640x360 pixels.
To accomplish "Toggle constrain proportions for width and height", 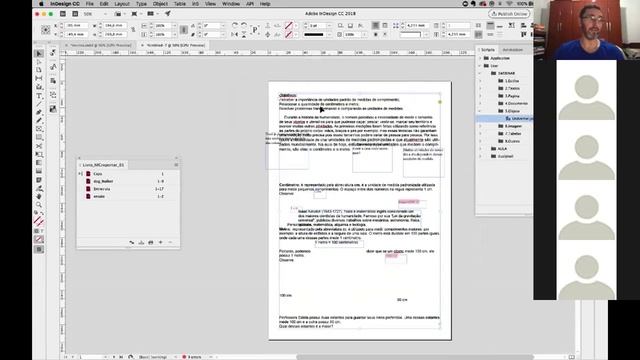I will (x=133, y=30).
